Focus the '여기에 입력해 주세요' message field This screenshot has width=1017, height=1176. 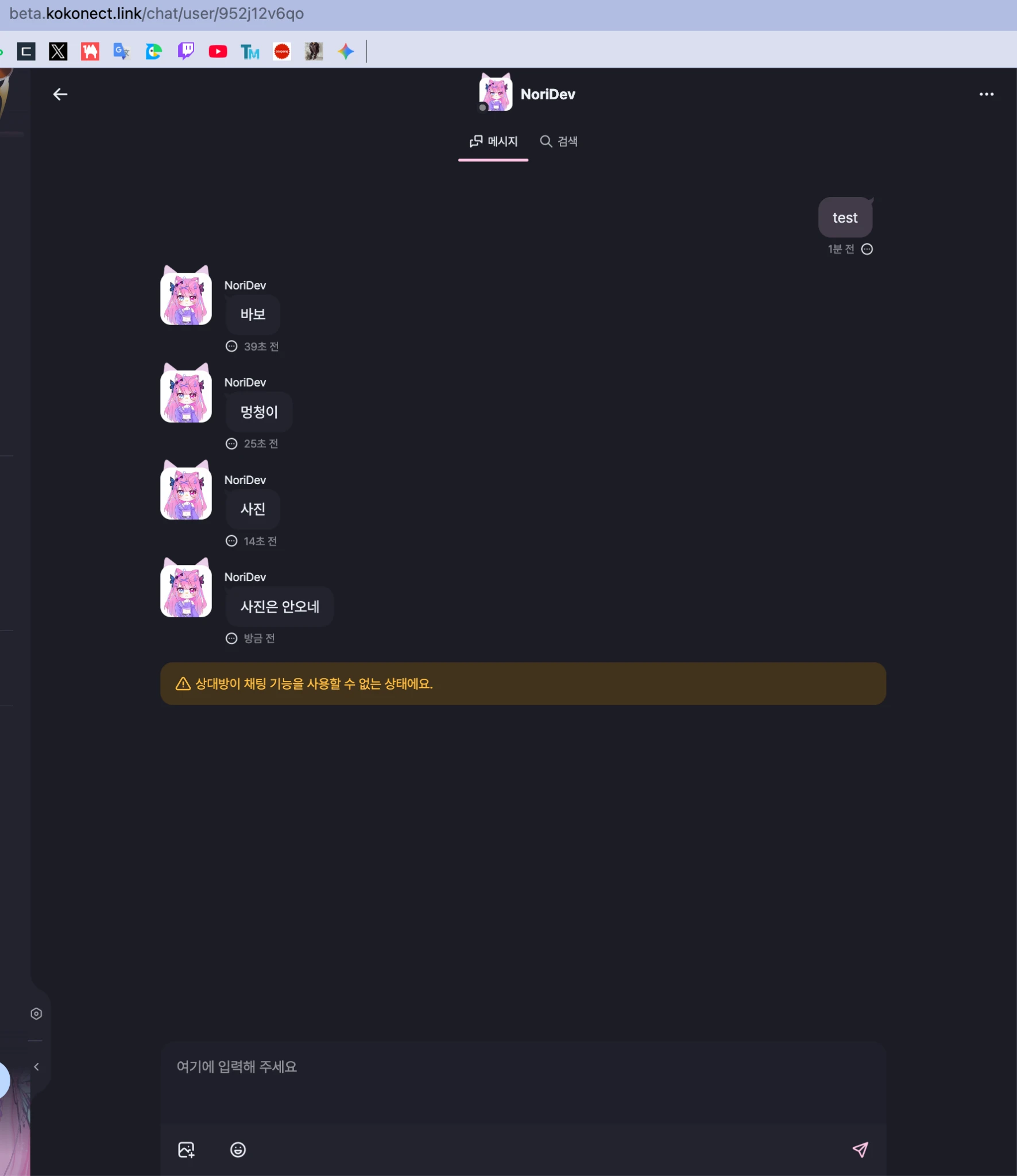pyautogui.click(x=523, y=1083)
